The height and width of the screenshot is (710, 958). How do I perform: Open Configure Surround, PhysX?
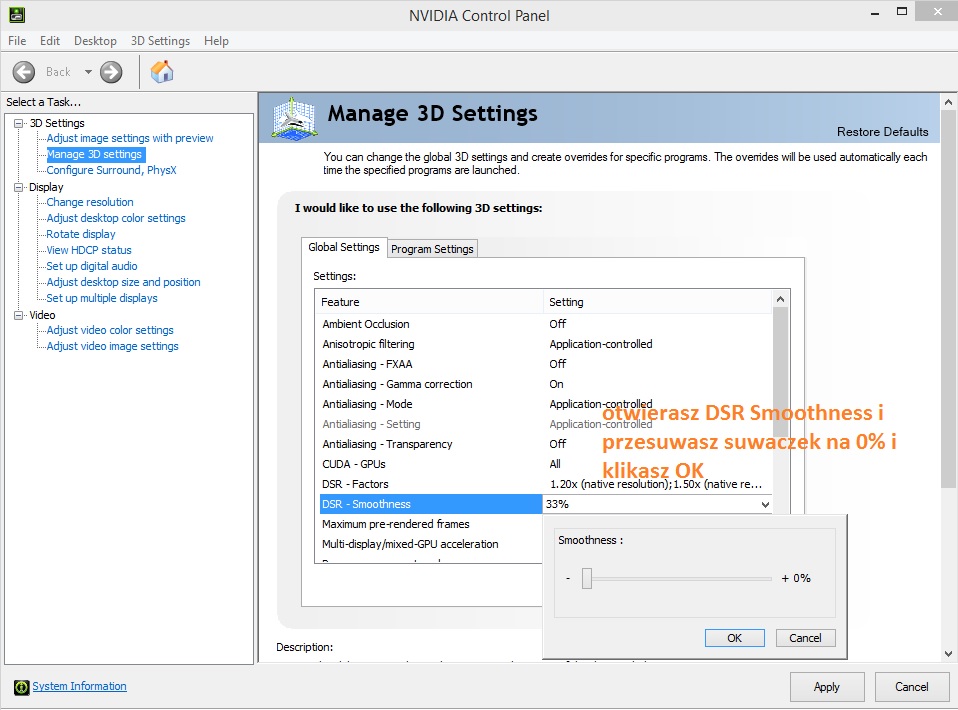click(x=111, y=170)
